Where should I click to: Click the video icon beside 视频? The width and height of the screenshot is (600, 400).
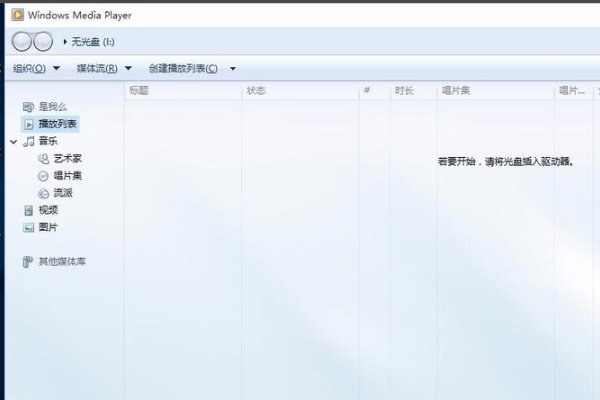[29, 210]
